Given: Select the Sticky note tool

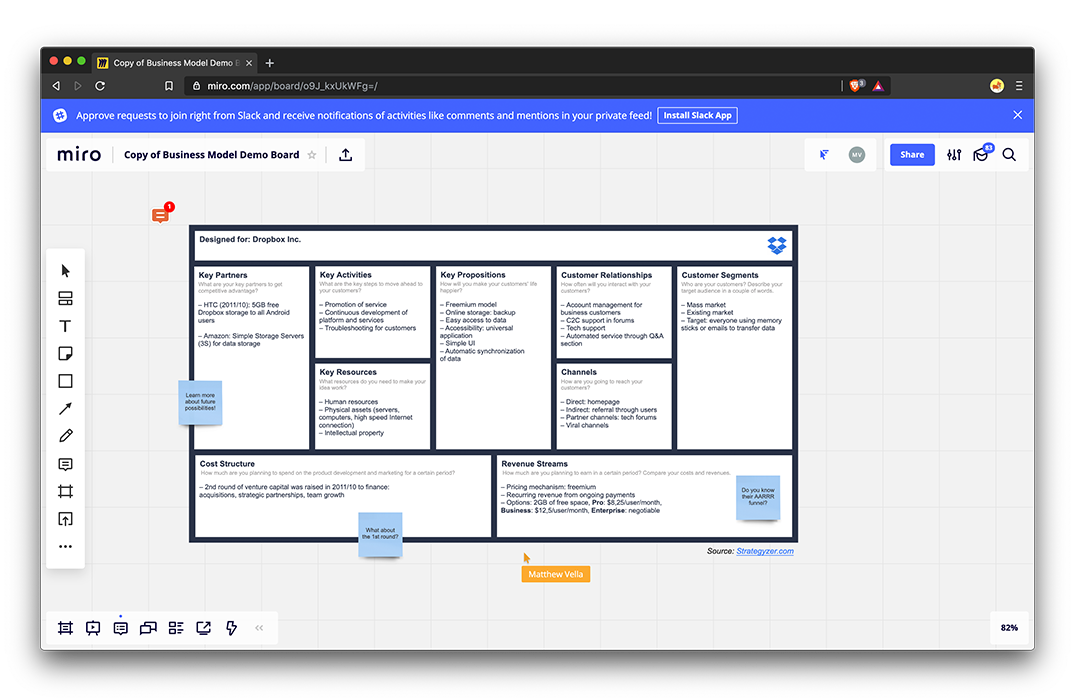Looking at the screenshot, I should point(66,353).
